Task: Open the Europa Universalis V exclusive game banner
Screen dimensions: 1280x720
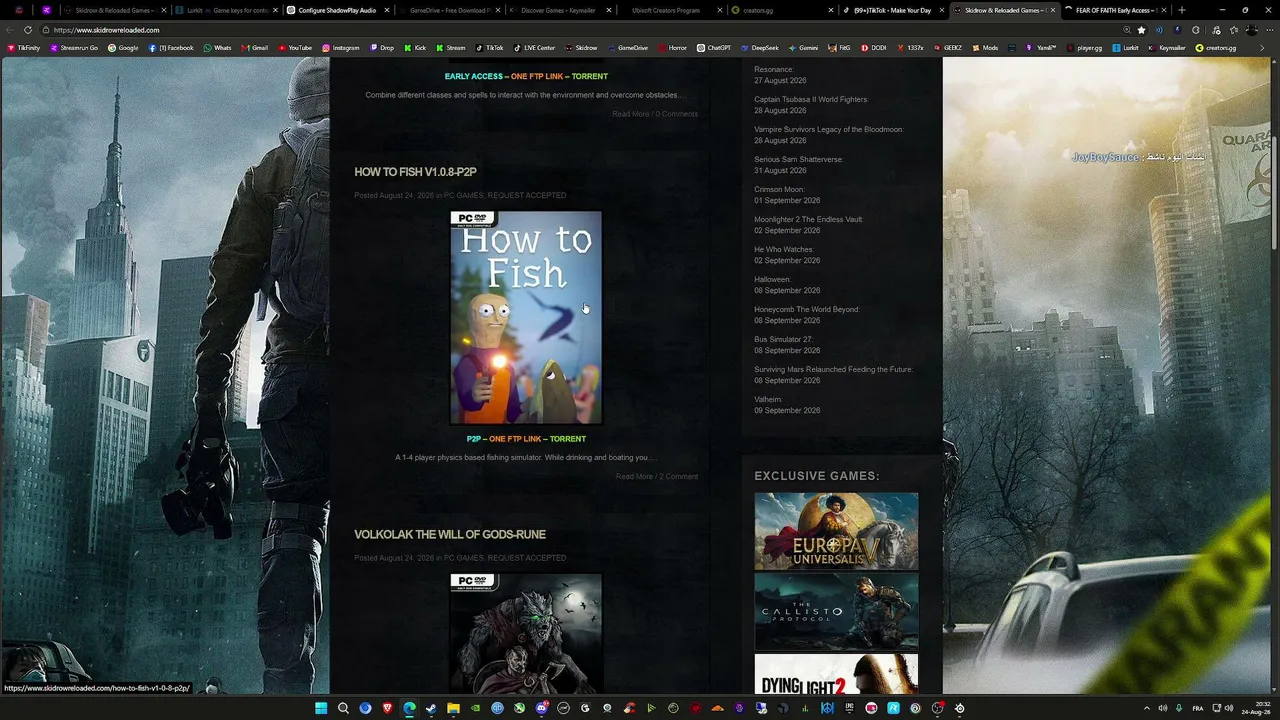Action: (x=836, y=531)
